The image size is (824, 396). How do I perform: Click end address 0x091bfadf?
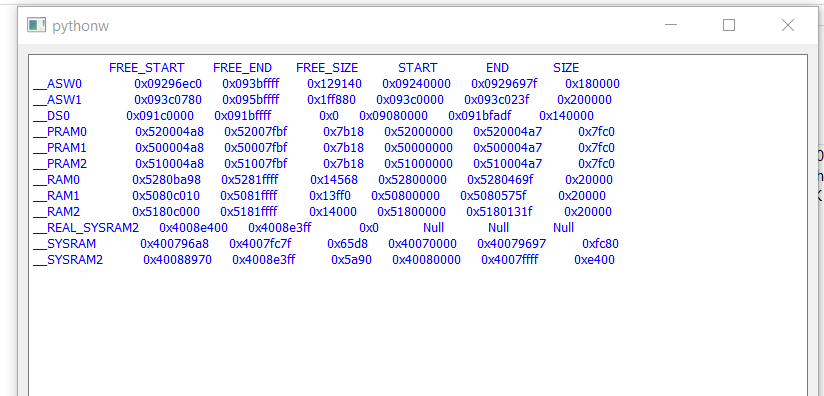click(x=480, y=116)
